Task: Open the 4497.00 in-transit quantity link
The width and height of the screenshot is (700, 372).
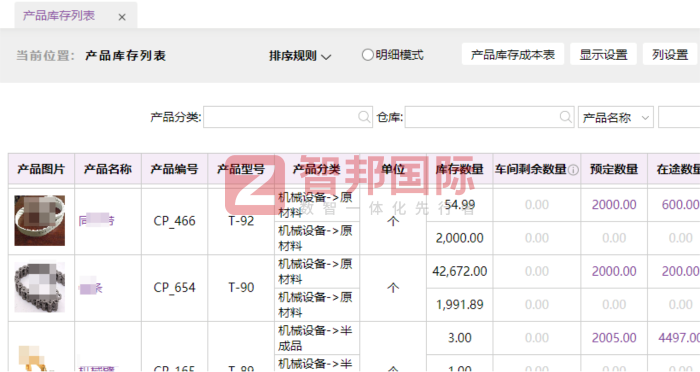Action: [679, 338]
